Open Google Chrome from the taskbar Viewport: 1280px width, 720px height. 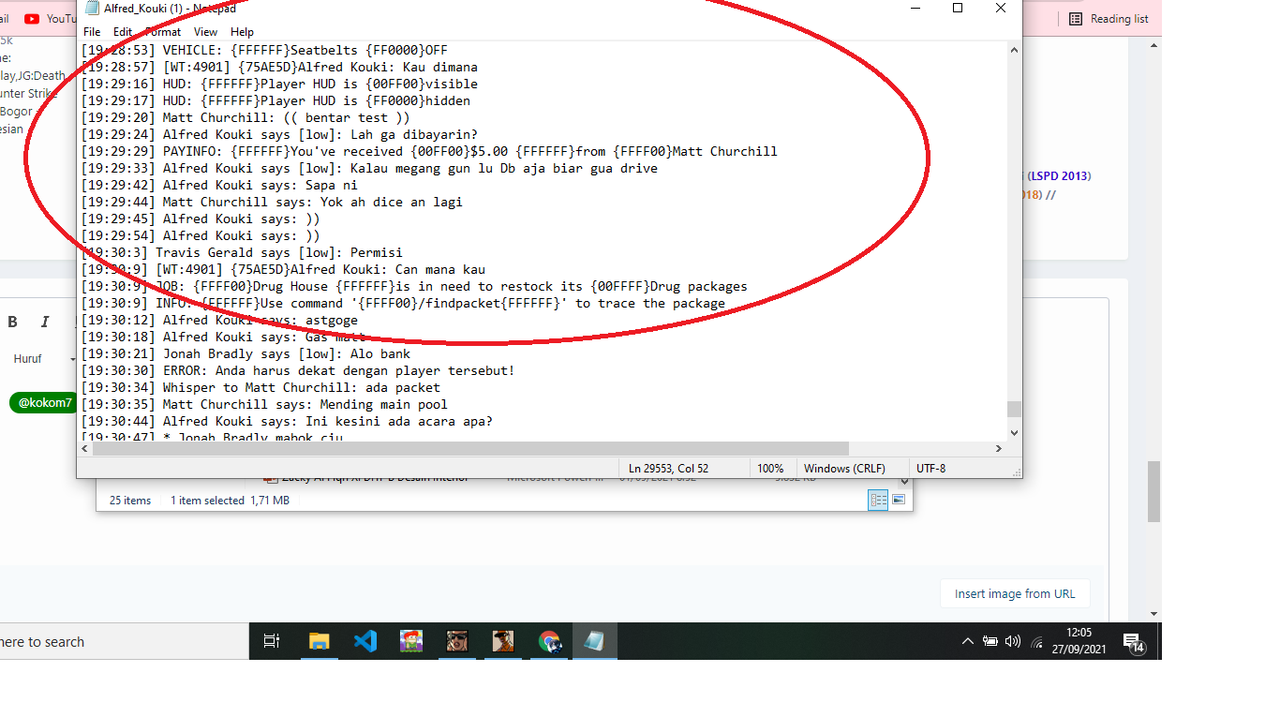tap(549, 642)
